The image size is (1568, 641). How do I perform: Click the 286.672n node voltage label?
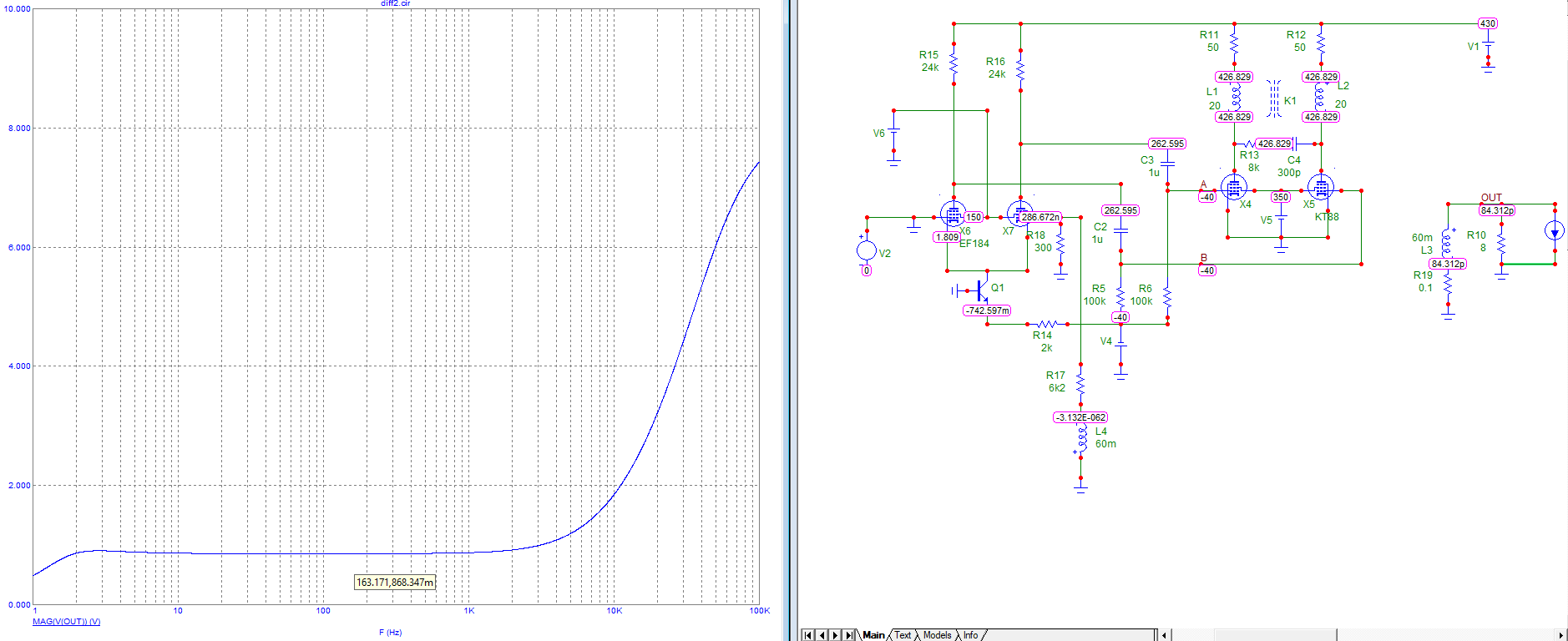(x=1040, y=217)
